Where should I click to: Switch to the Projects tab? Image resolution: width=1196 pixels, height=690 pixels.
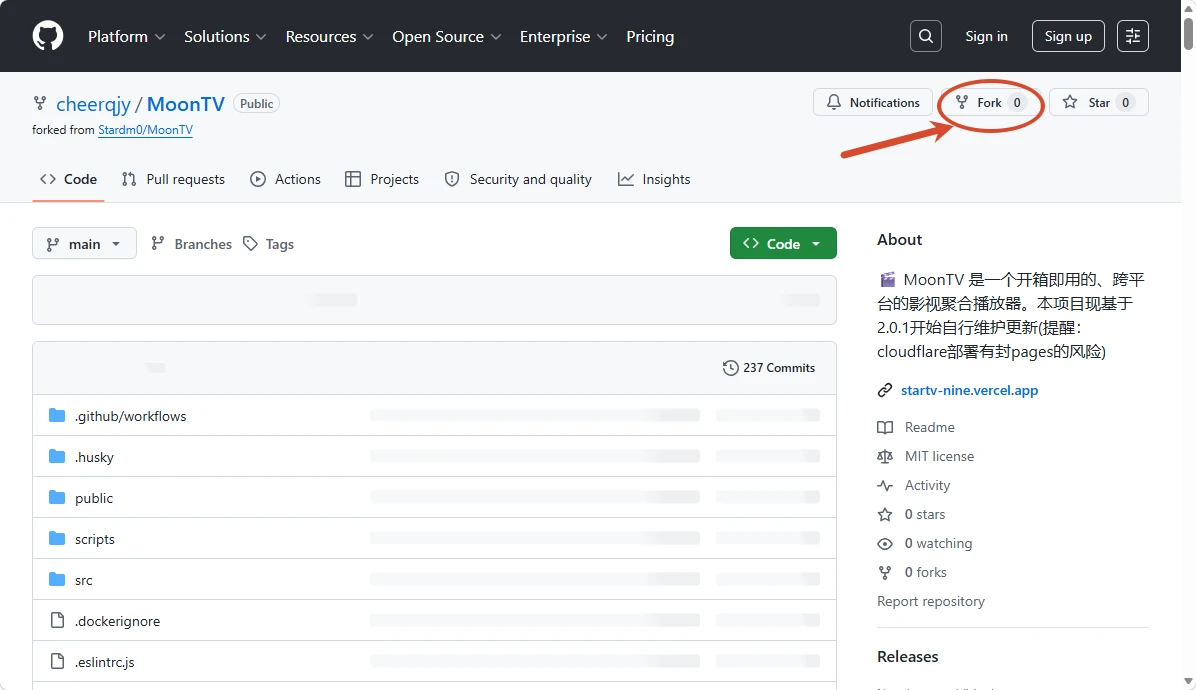(382, 179)
